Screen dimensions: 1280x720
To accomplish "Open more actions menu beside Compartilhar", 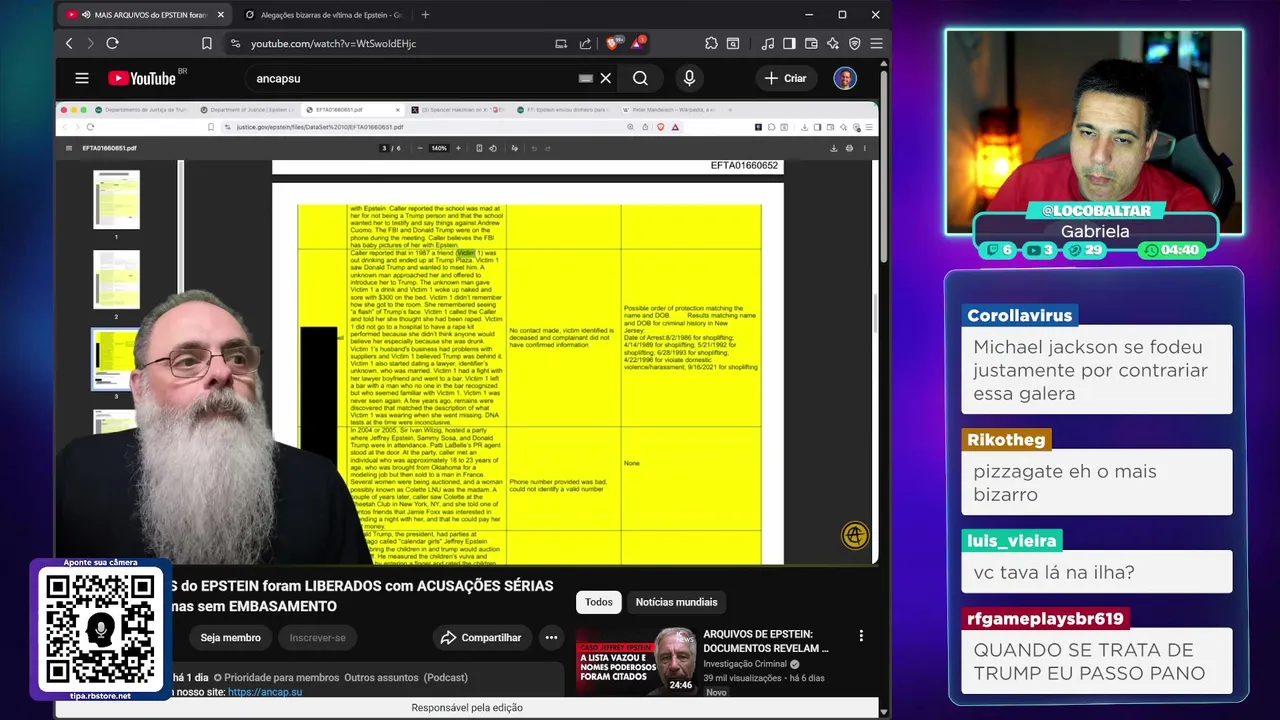I will coord(551,638).
